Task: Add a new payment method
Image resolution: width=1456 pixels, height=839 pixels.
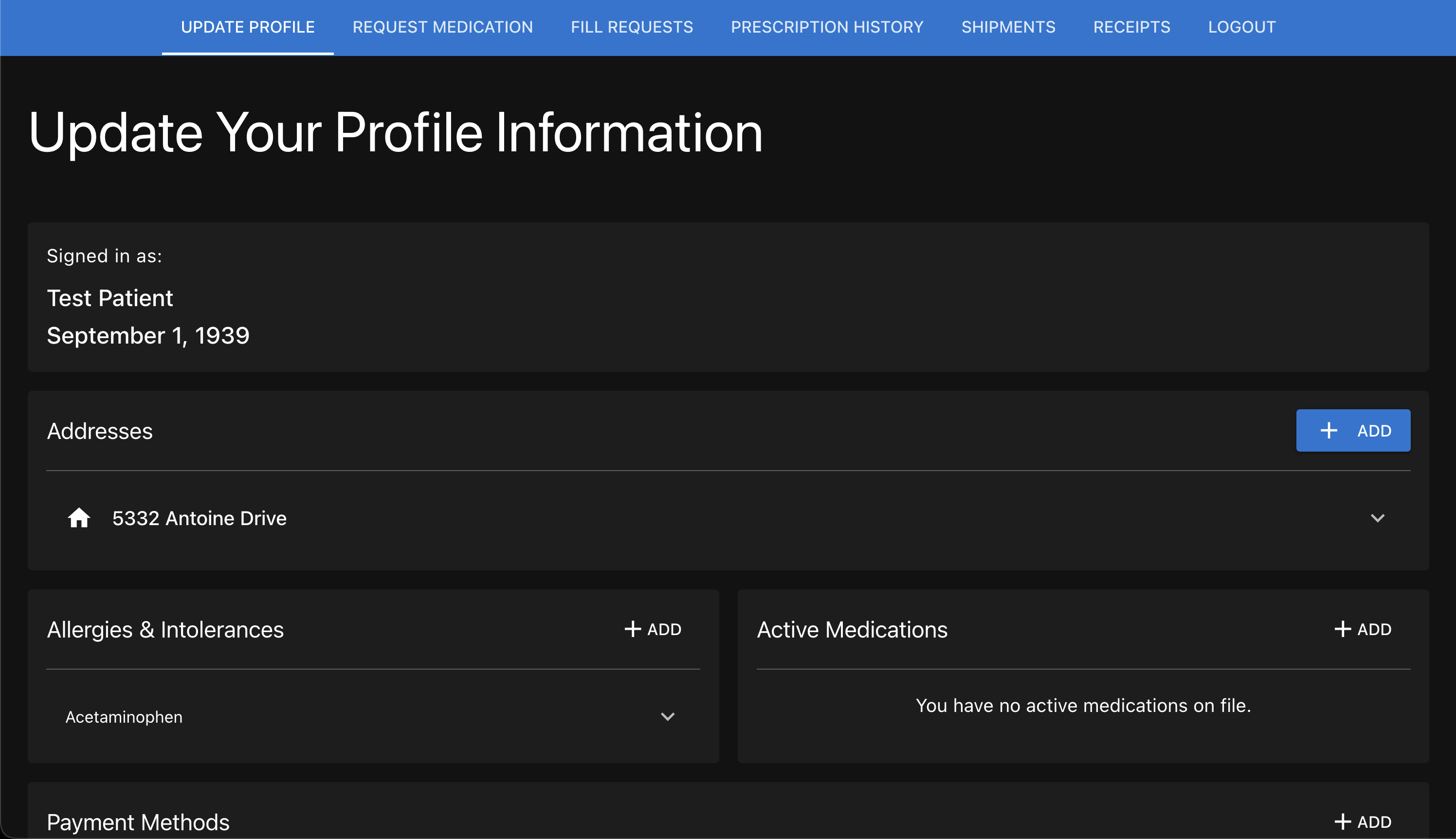Action: pos(1363,821)
